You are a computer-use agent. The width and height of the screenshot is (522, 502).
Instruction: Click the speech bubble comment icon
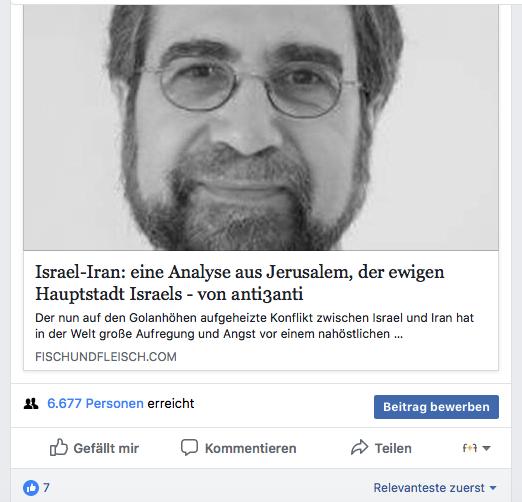189,447
